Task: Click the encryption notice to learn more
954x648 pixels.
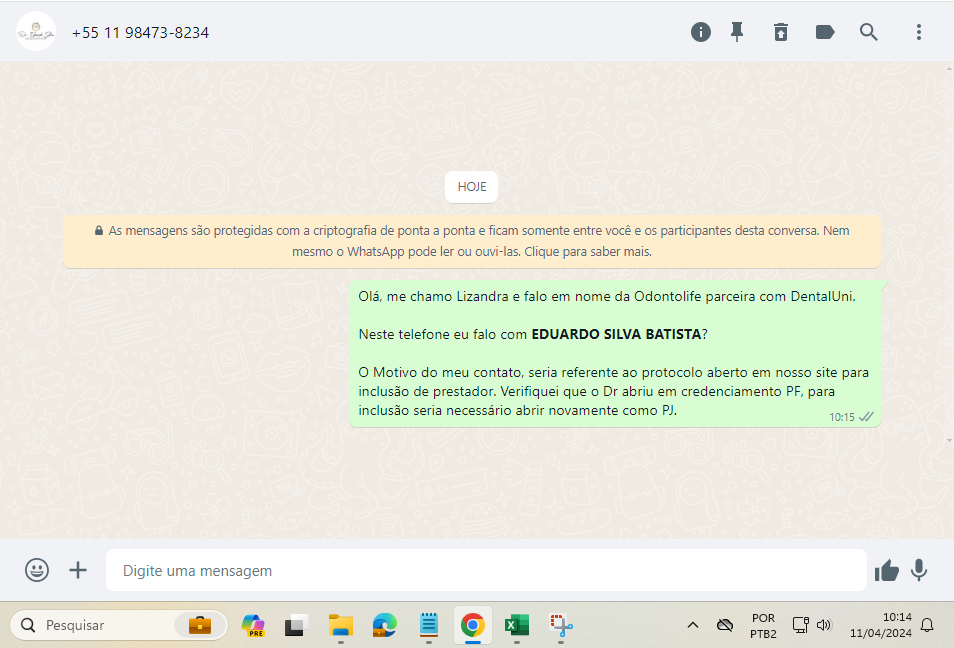Action: coord(472,241)
